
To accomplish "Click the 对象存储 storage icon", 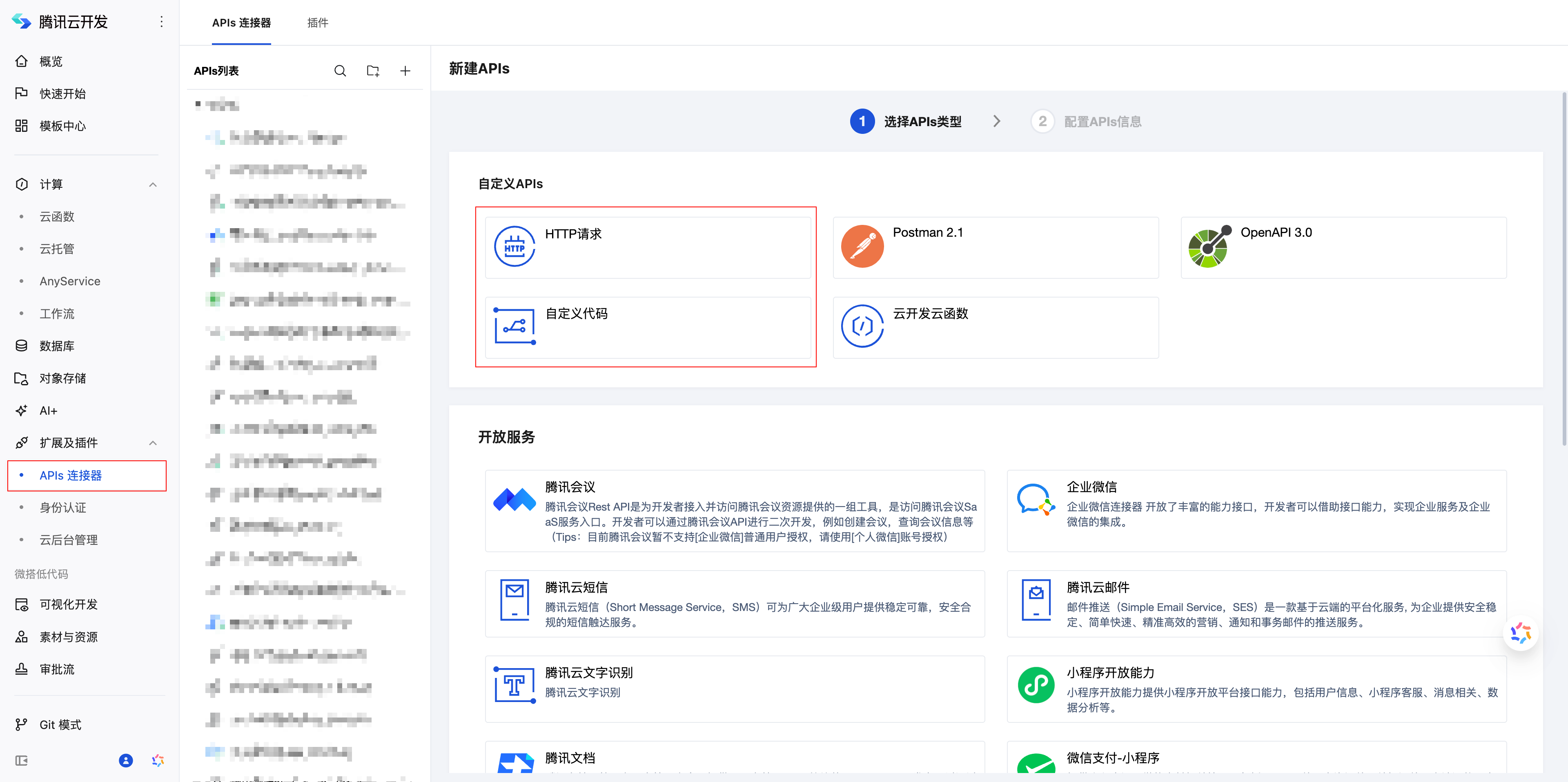I will [21, 378].
